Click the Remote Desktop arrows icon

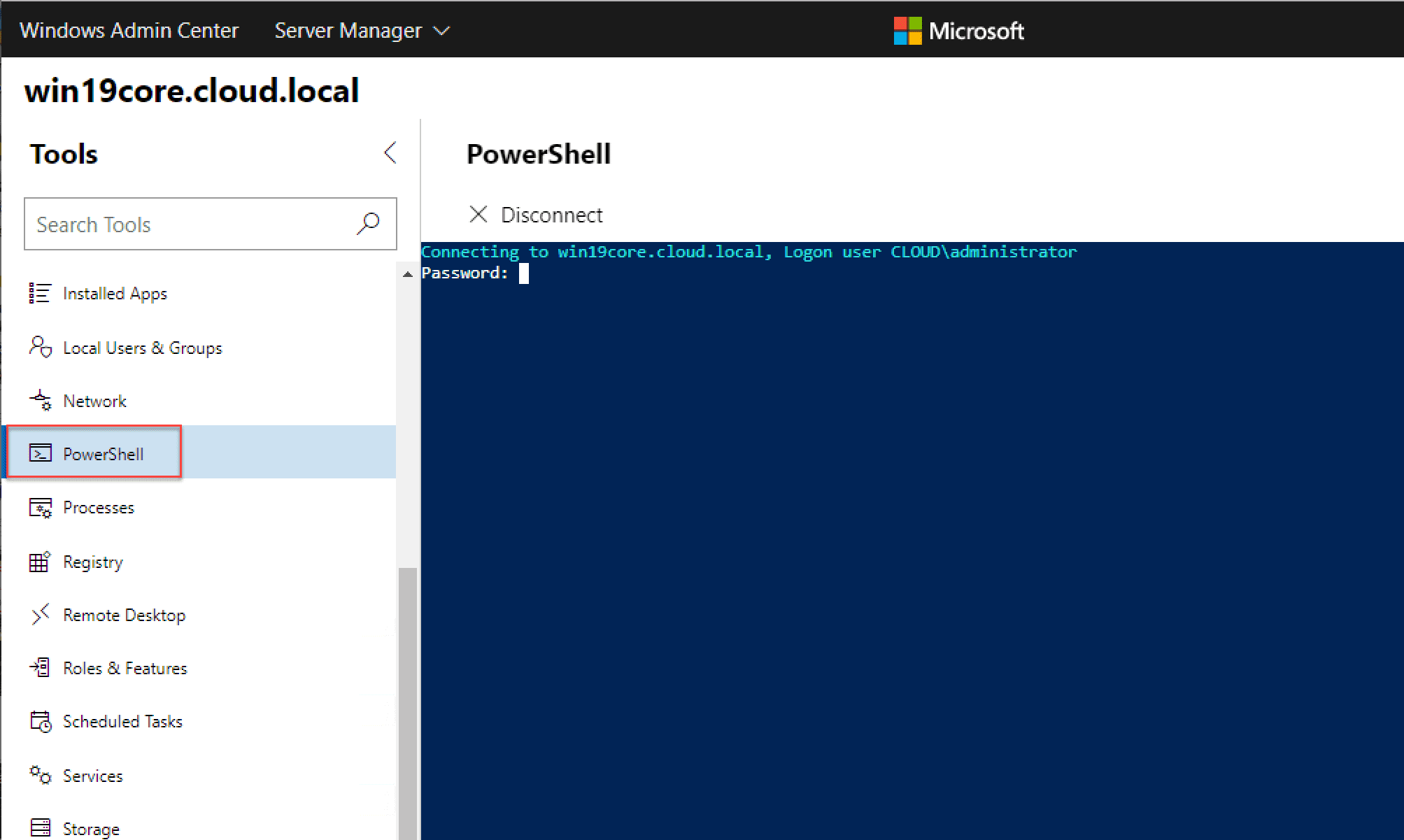pyautogui.click(x=40, y=615)
